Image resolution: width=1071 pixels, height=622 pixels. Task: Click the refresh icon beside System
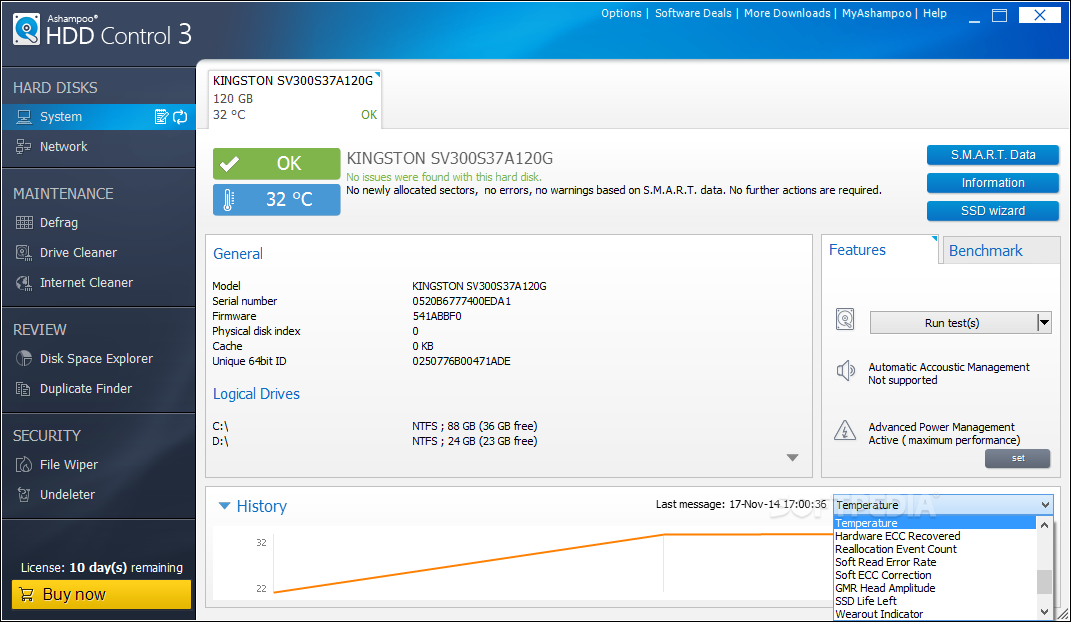180,117
